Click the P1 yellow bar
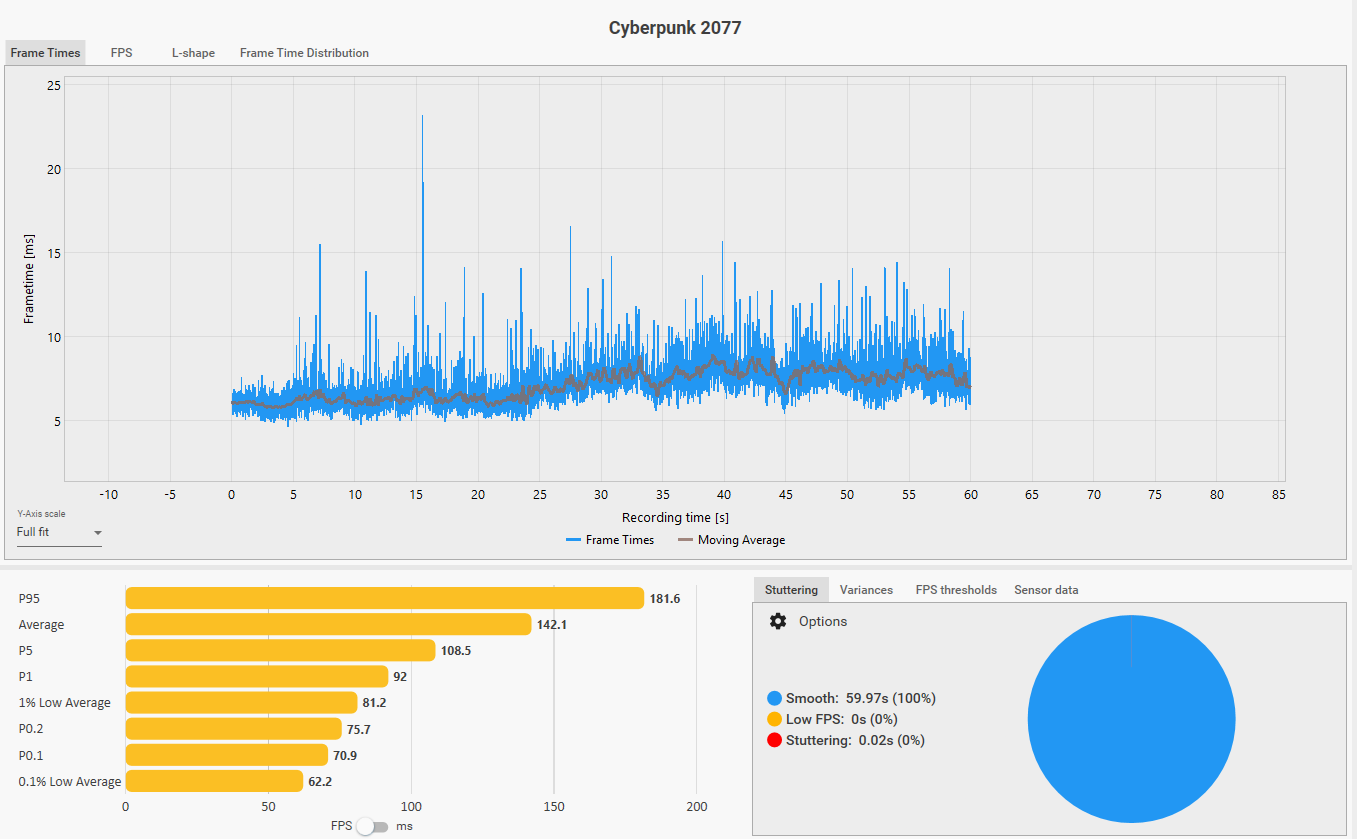The width and height of the screenshot is (1357, 839). (257, 676)
